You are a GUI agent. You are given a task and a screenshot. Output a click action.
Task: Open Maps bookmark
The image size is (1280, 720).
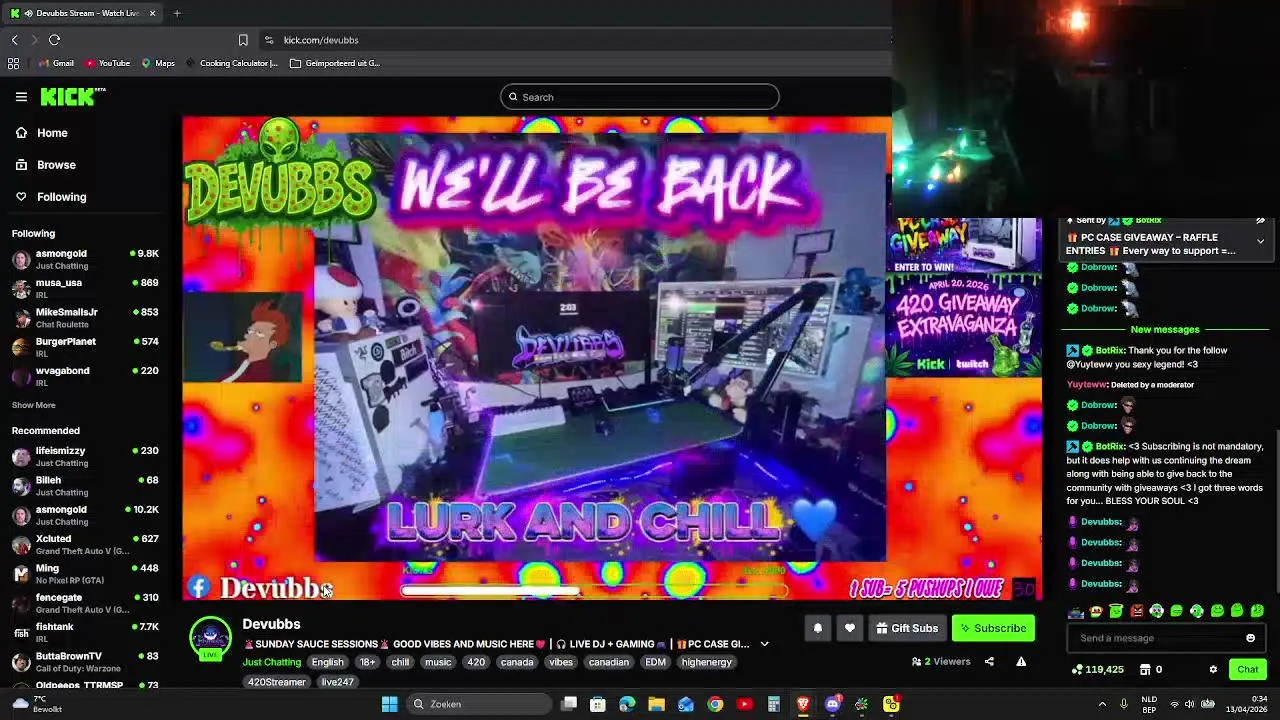[158, 63]
